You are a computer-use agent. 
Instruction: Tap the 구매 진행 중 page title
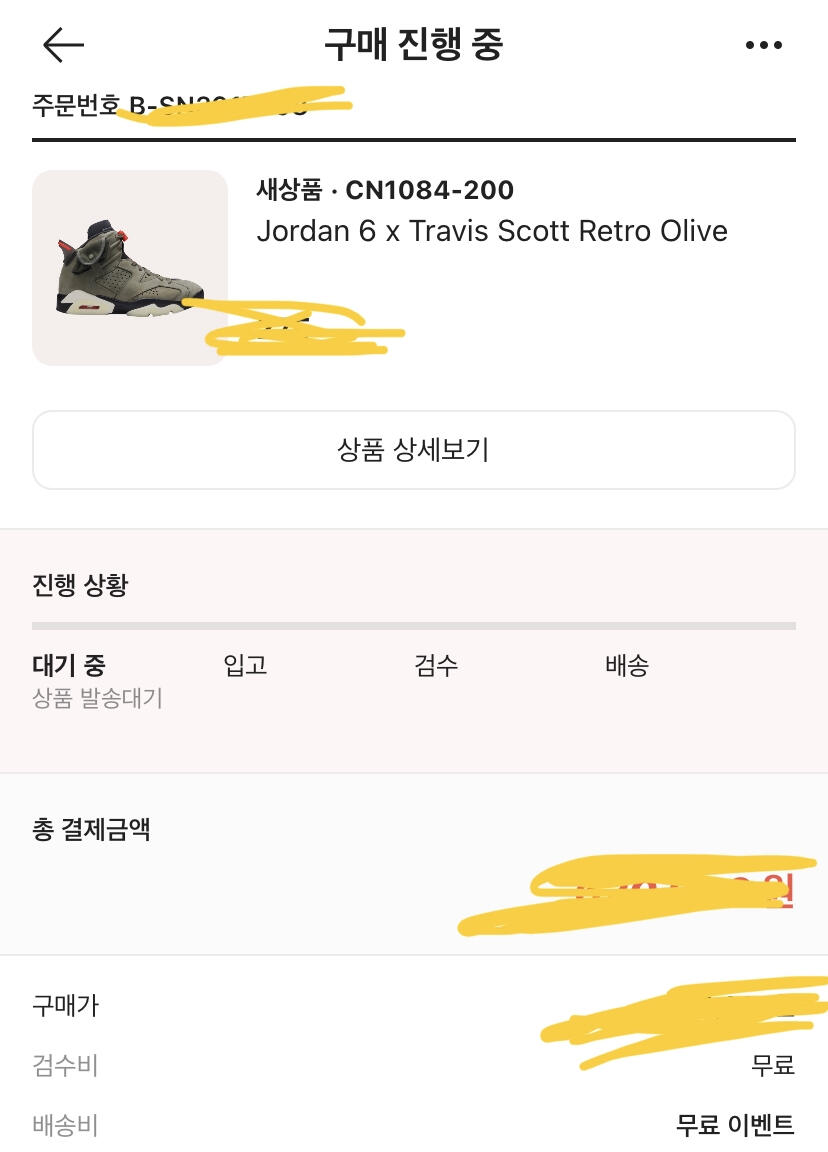[414, 44]
